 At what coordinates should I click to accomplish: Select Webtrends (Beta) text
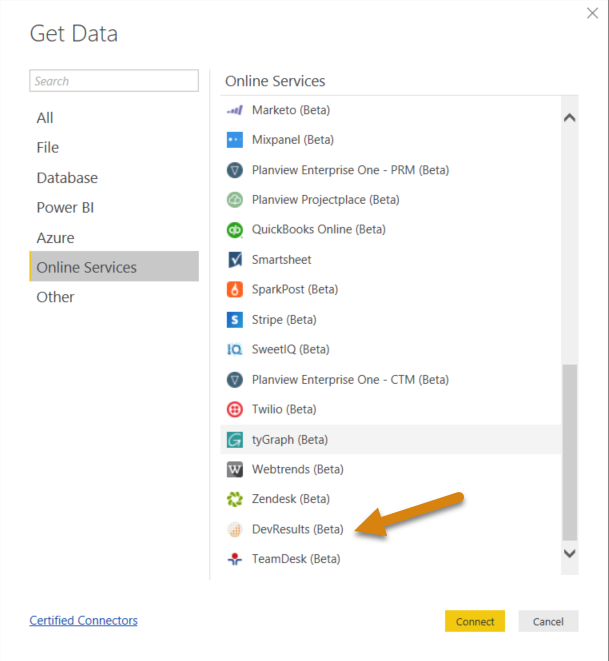pyautogui.click(x=298, y=470)
